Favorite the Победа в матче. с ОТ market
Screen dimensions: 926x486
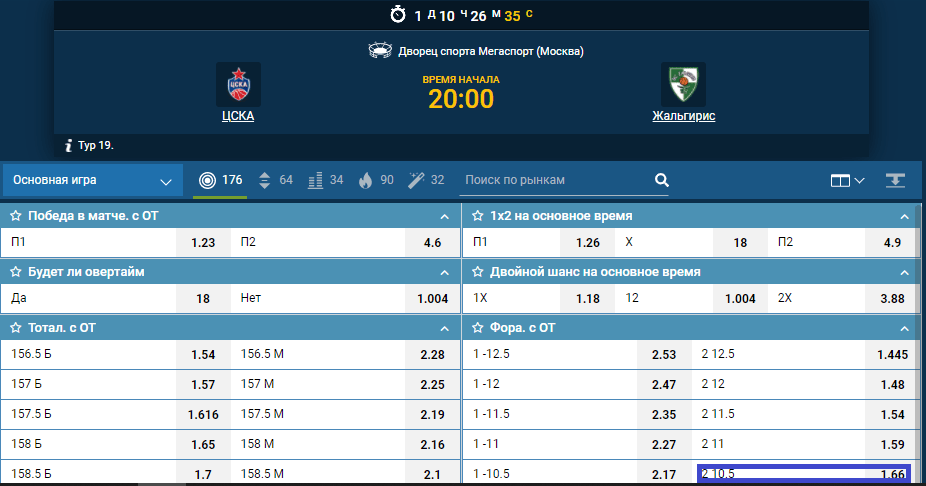point(15,216)
